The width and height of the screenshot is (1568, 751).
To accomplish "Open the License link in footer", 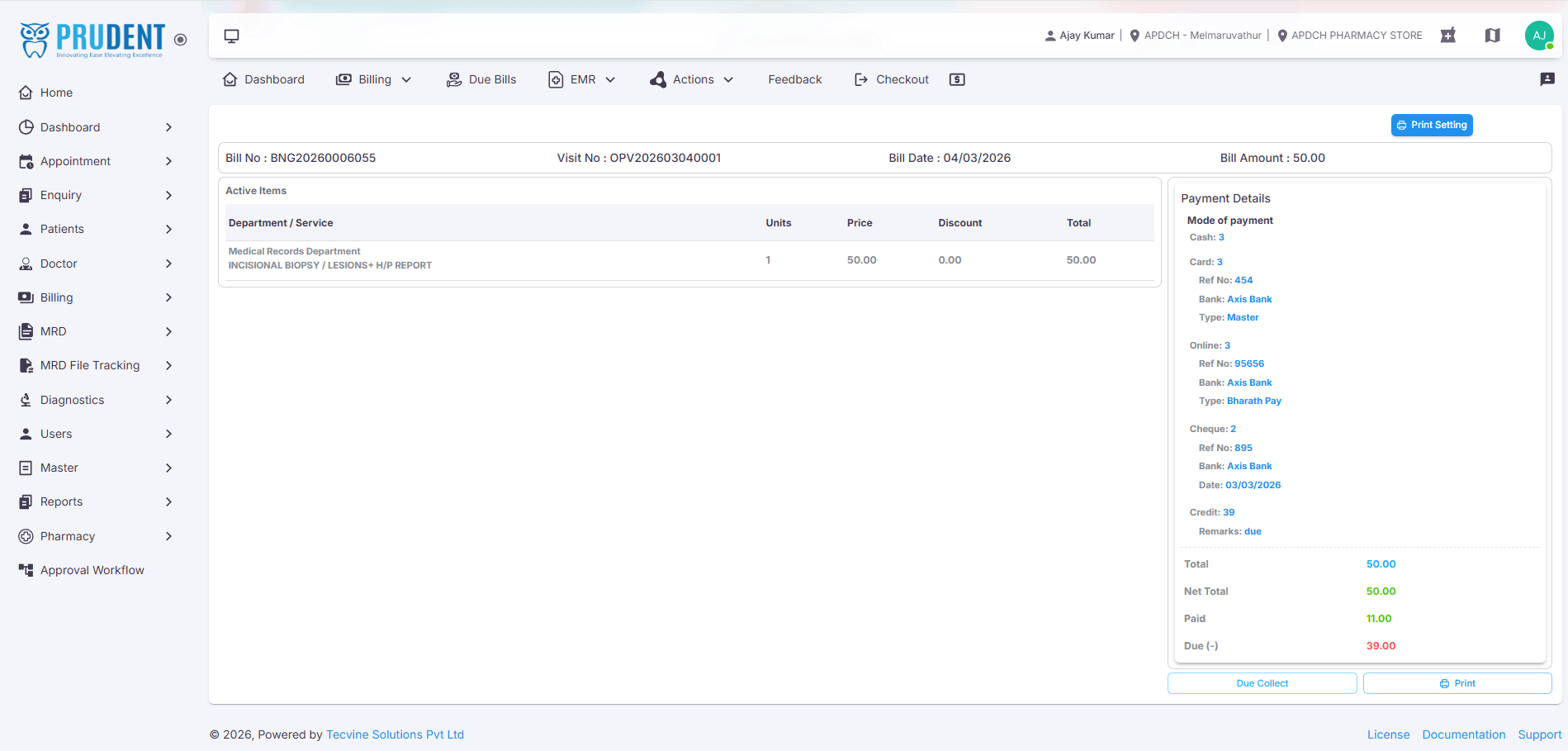I will click(1388, 734).
